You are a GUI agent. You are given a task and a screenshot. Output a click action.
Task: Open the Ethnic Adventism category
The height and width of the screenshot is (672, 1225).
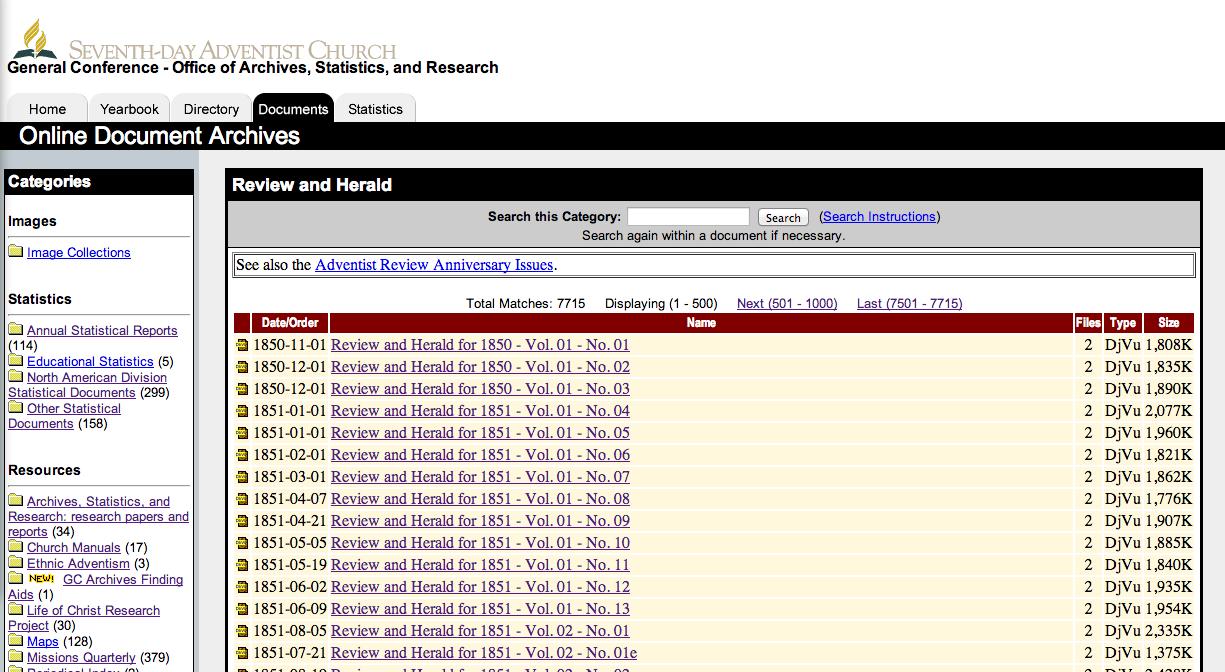click(79, 563)
